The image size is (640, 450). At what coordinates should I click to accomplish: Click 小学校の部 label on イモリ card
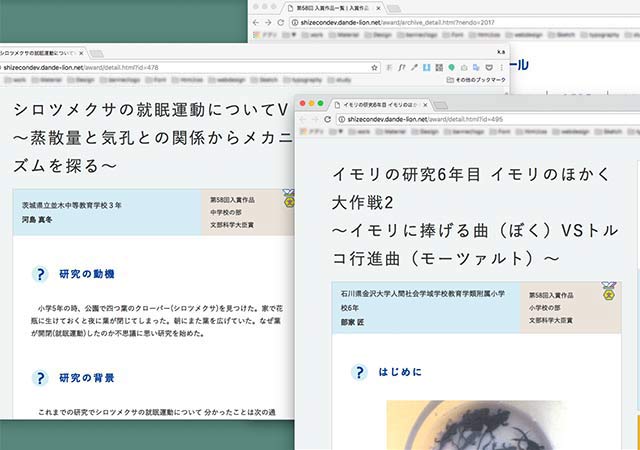pos(545,307)
